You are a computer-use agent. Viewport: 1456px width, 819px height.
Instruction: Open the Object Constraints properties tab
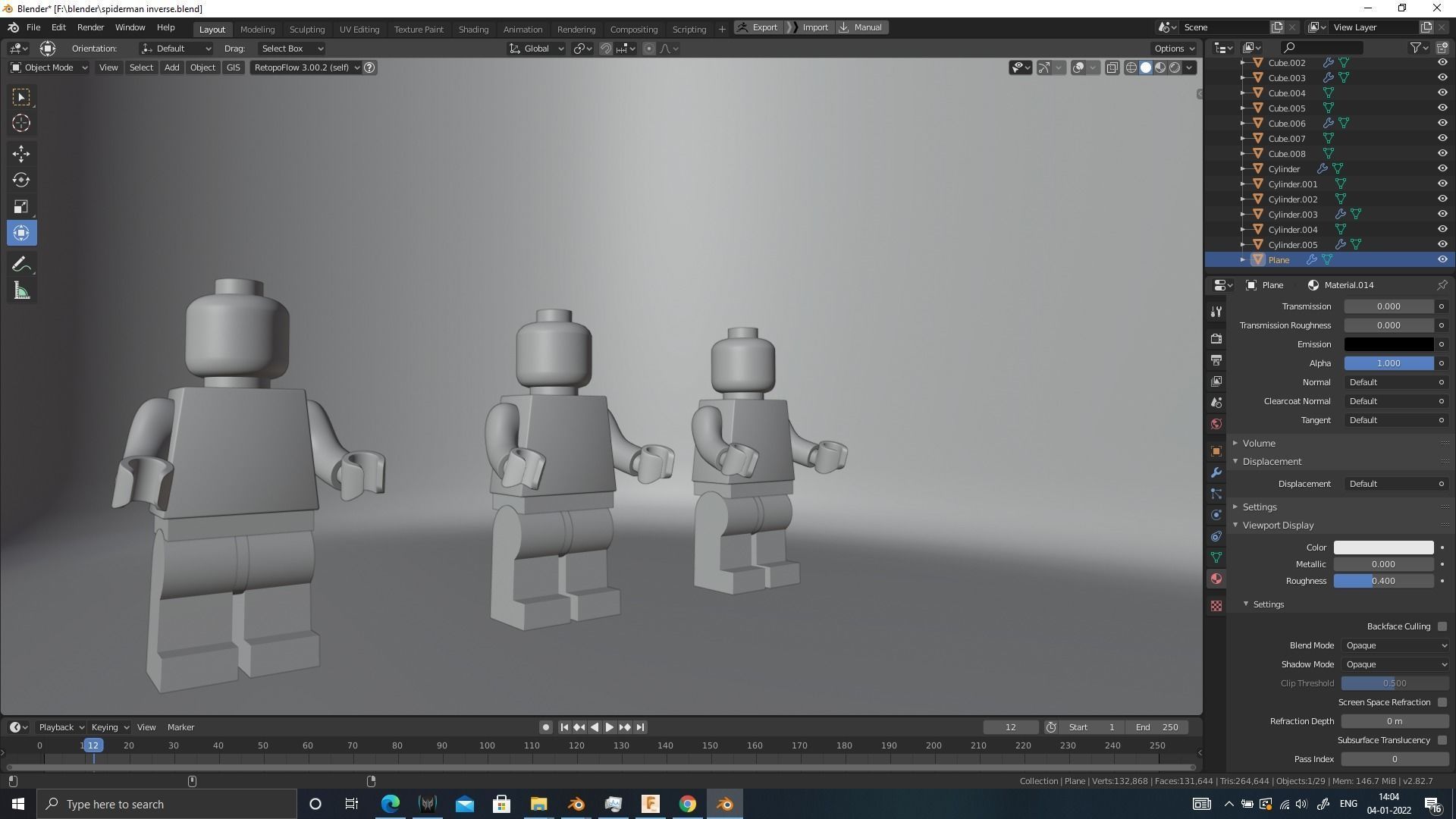(x=1216, y=536)
